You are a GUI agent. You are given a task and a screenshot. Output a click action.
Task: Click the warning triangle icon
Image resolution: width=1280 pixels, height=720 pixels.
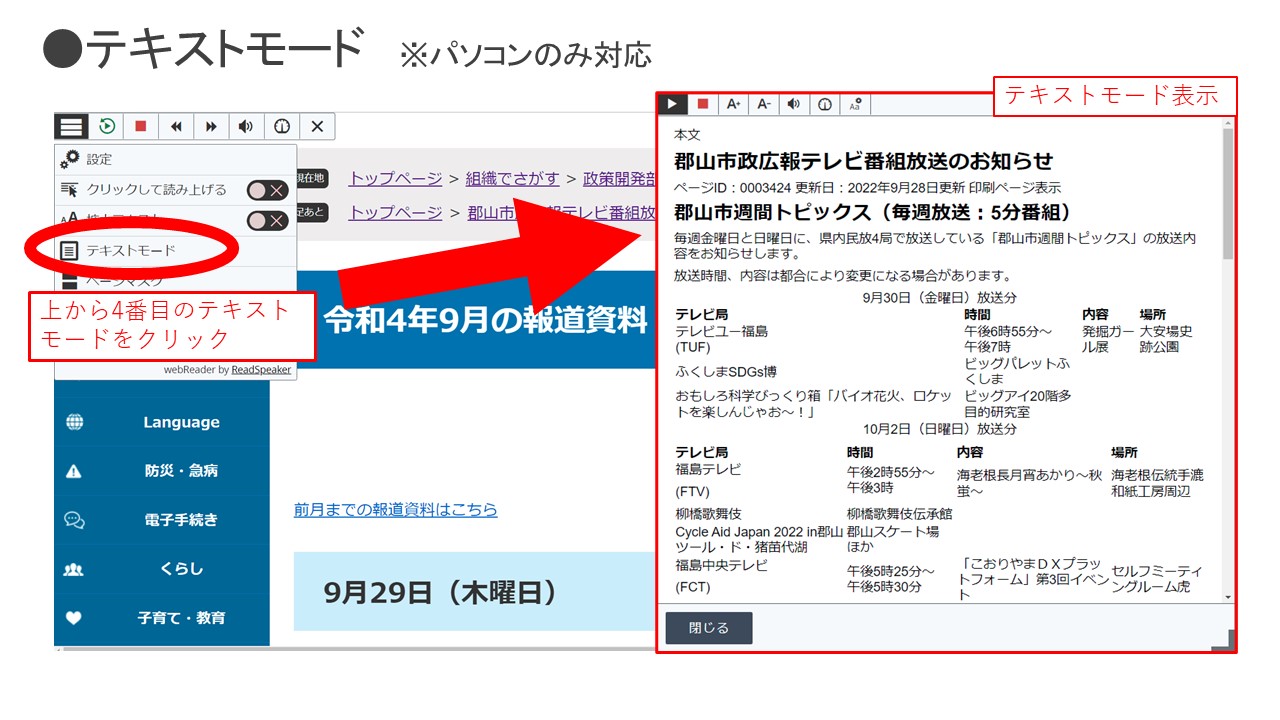pos(74,471)
